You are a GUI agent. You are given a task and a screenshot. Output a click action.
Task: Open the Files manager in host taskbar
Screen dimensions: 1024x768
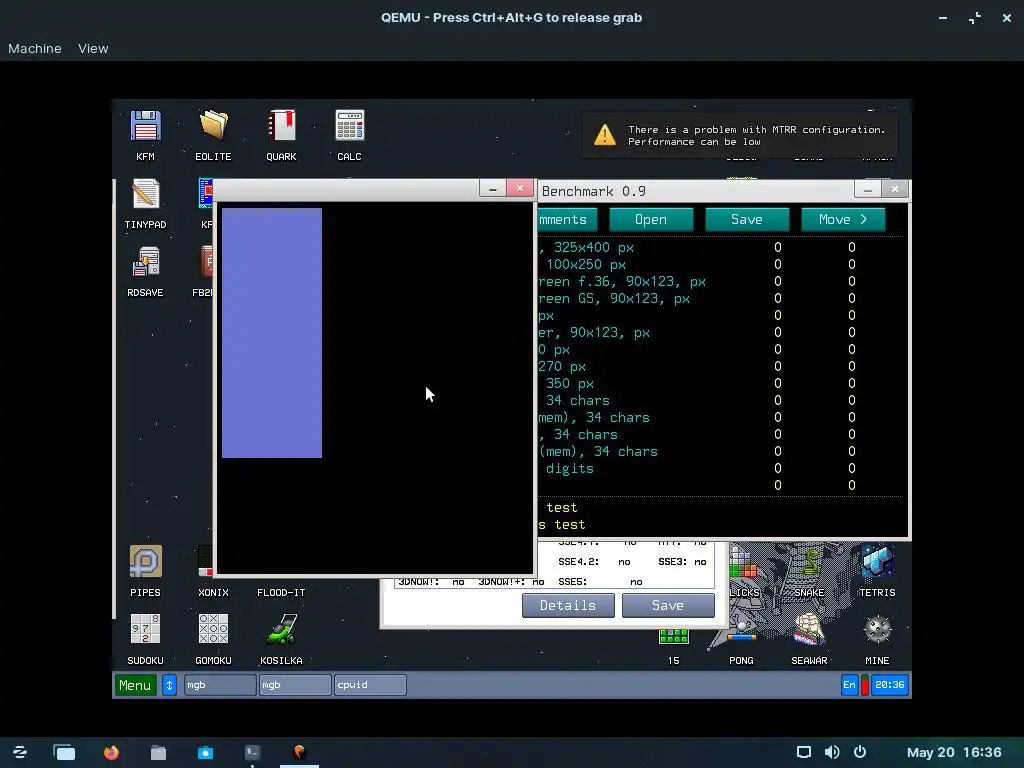[159, 752]
